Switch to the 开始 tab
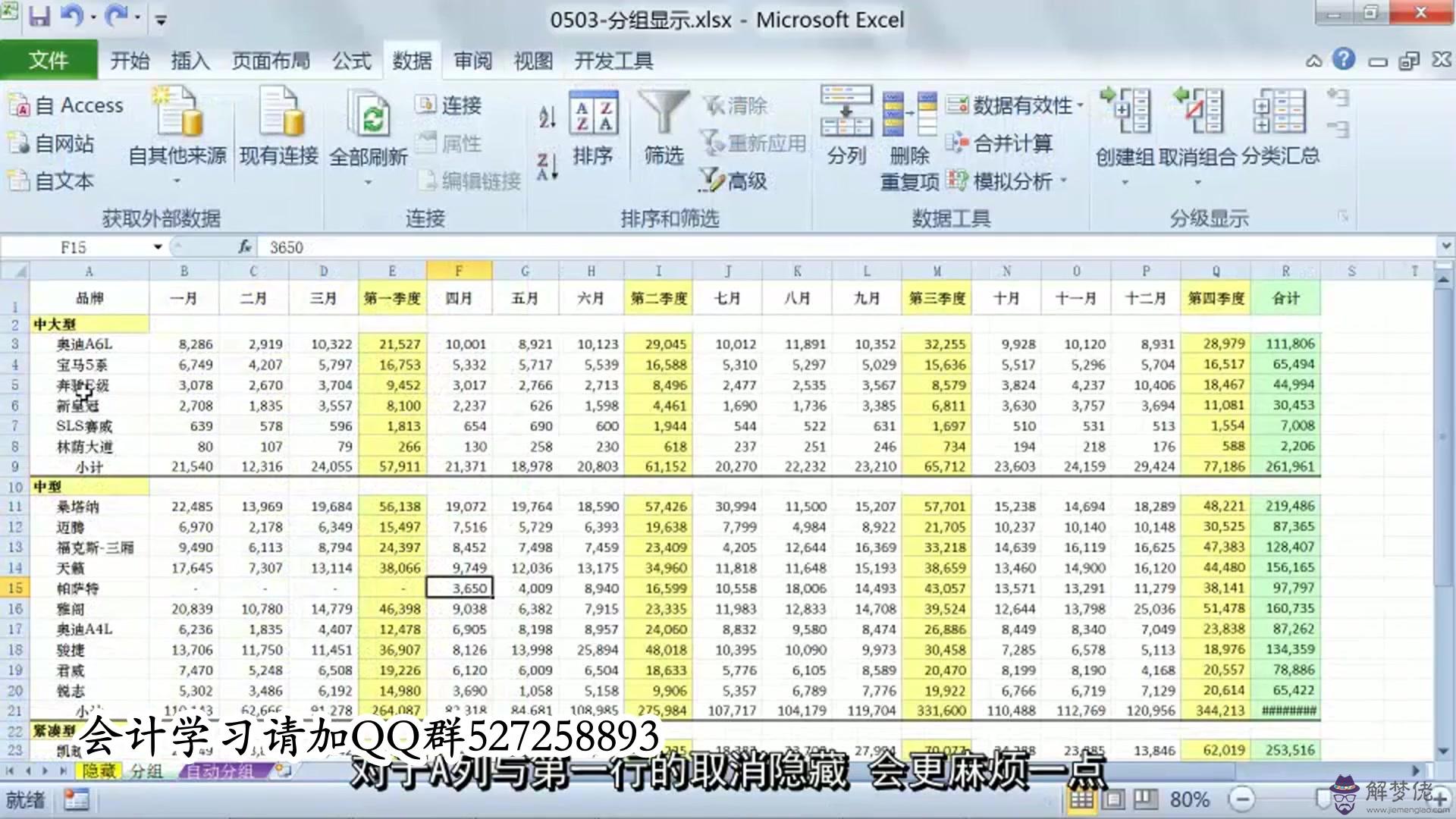 130,61
